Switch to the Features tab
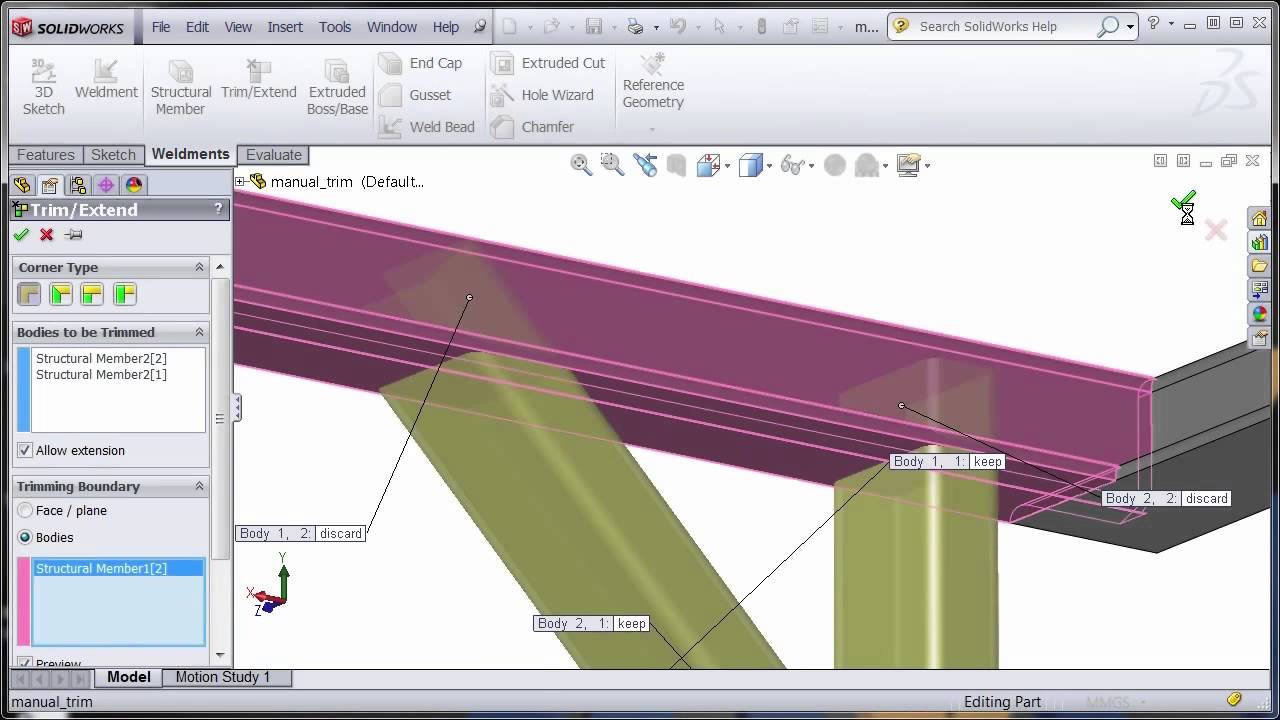Screen dimensions: 1280x720 coord(45,155)
